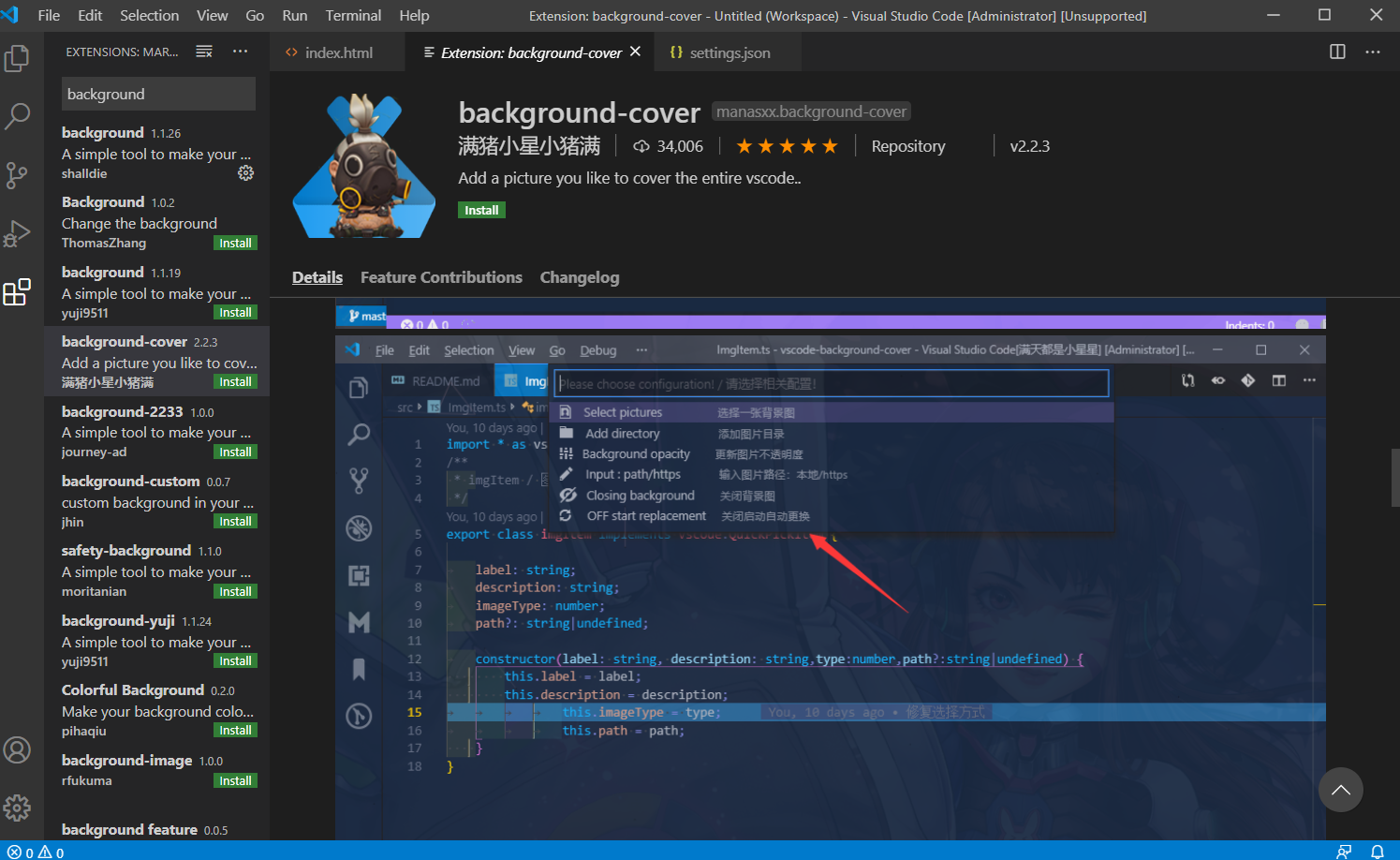Select the Details tab
Image resolution: width=1400 pixels, height=860 pixels.
click(x=317, y=277)
